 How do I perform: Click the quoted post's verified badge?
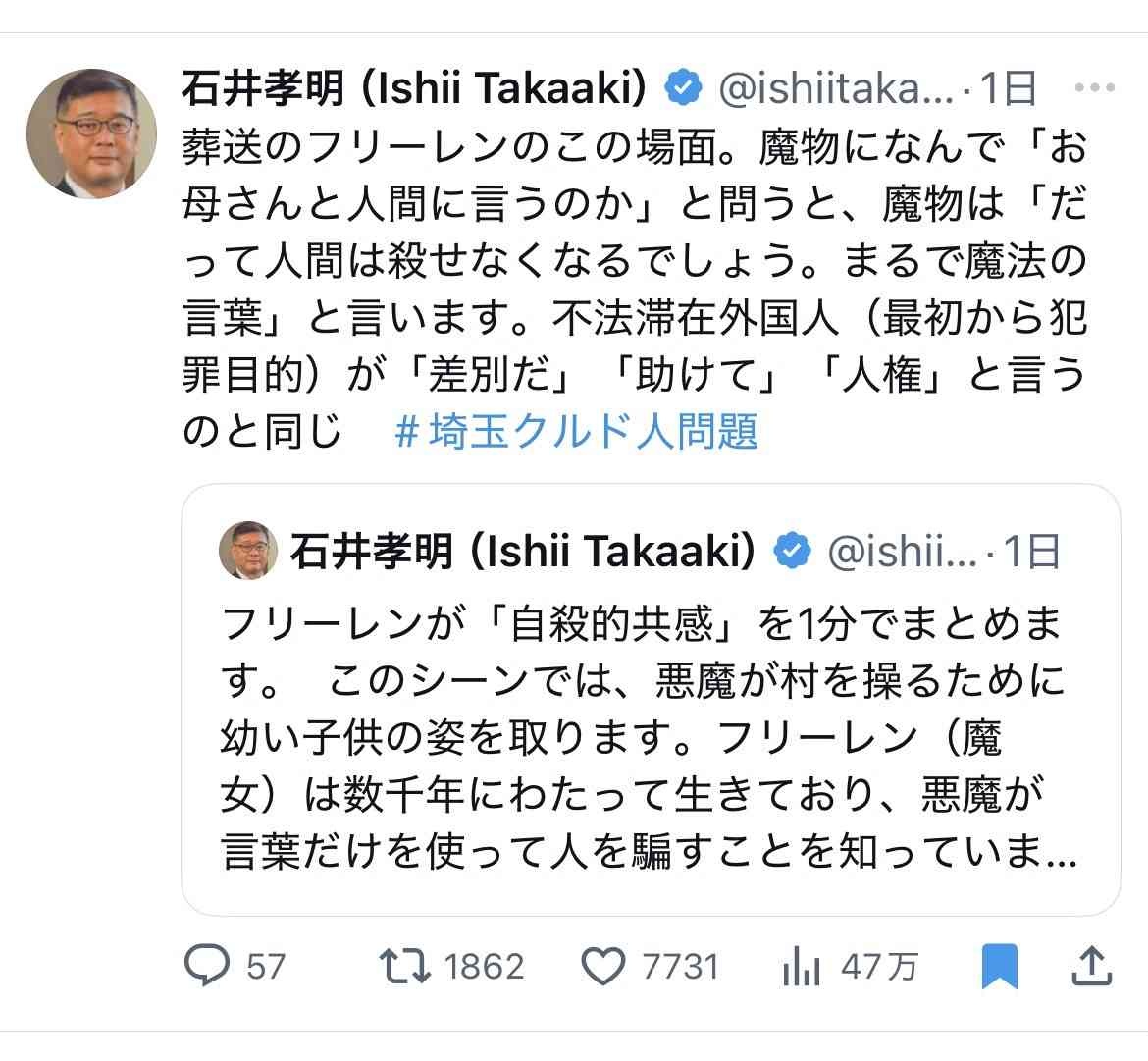(x=793, y=552)
